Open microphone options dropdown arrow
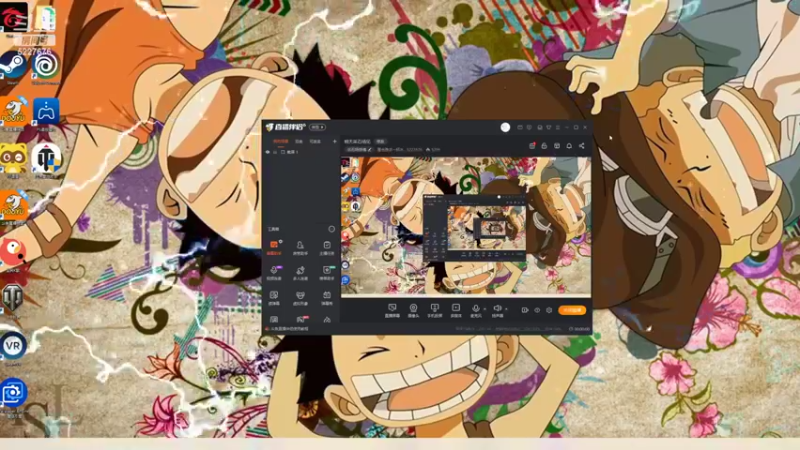Image resolution: width=800 pixels, height=450 pixels. coord(484,309)
